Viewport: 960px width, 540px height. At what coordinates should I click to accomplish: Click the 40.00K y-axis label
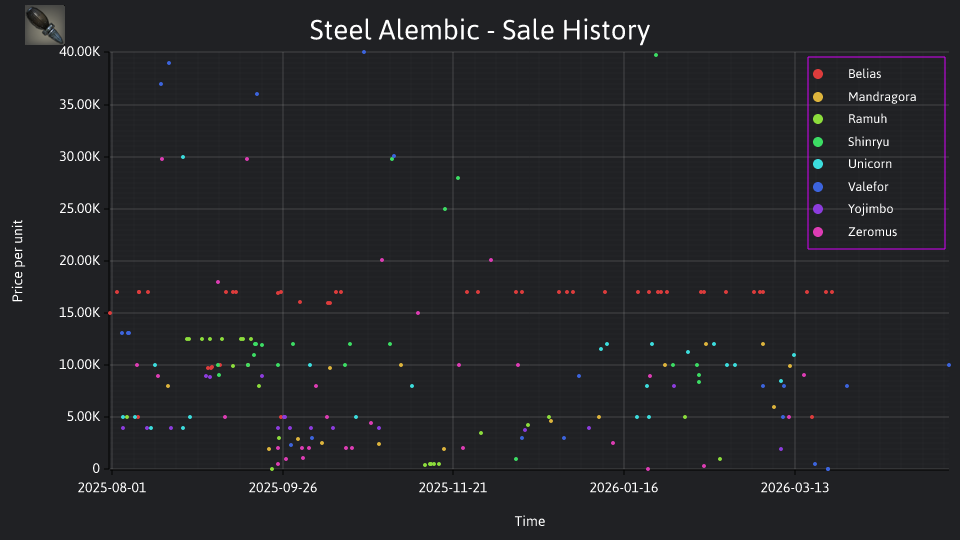80,52
